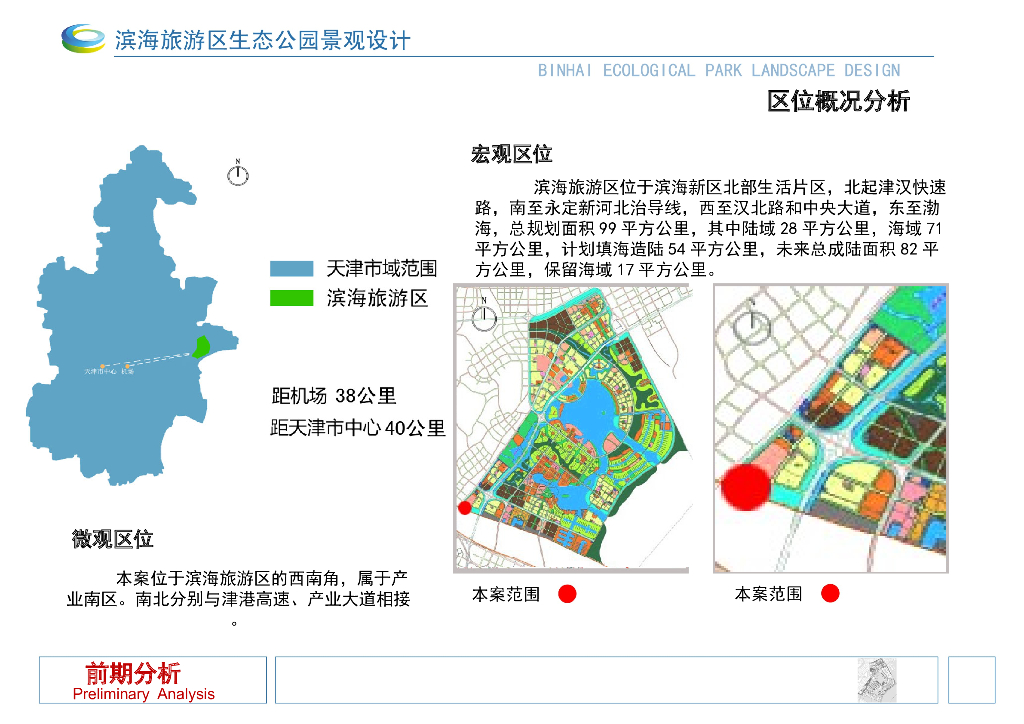Viewport: 1024px width, 724px height.
Task: Click the Binhai eco-park logo icon
Action: tap(83, 39)
